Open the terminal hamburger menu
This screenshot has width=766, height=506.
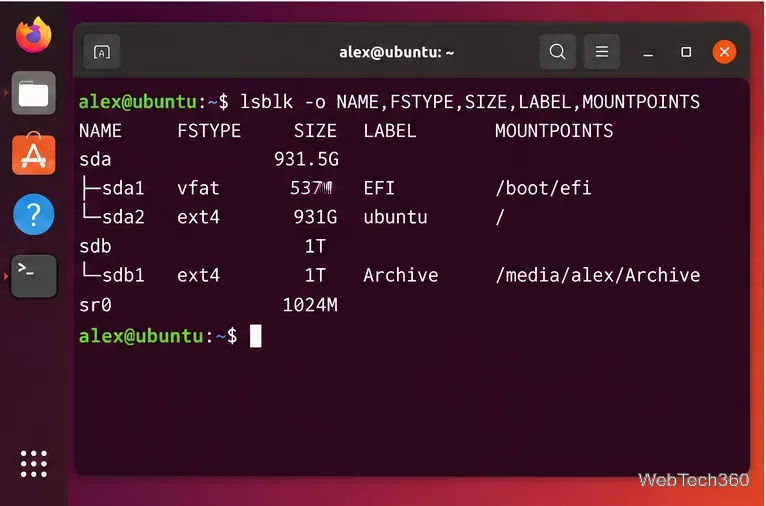(x=602, y=51)
